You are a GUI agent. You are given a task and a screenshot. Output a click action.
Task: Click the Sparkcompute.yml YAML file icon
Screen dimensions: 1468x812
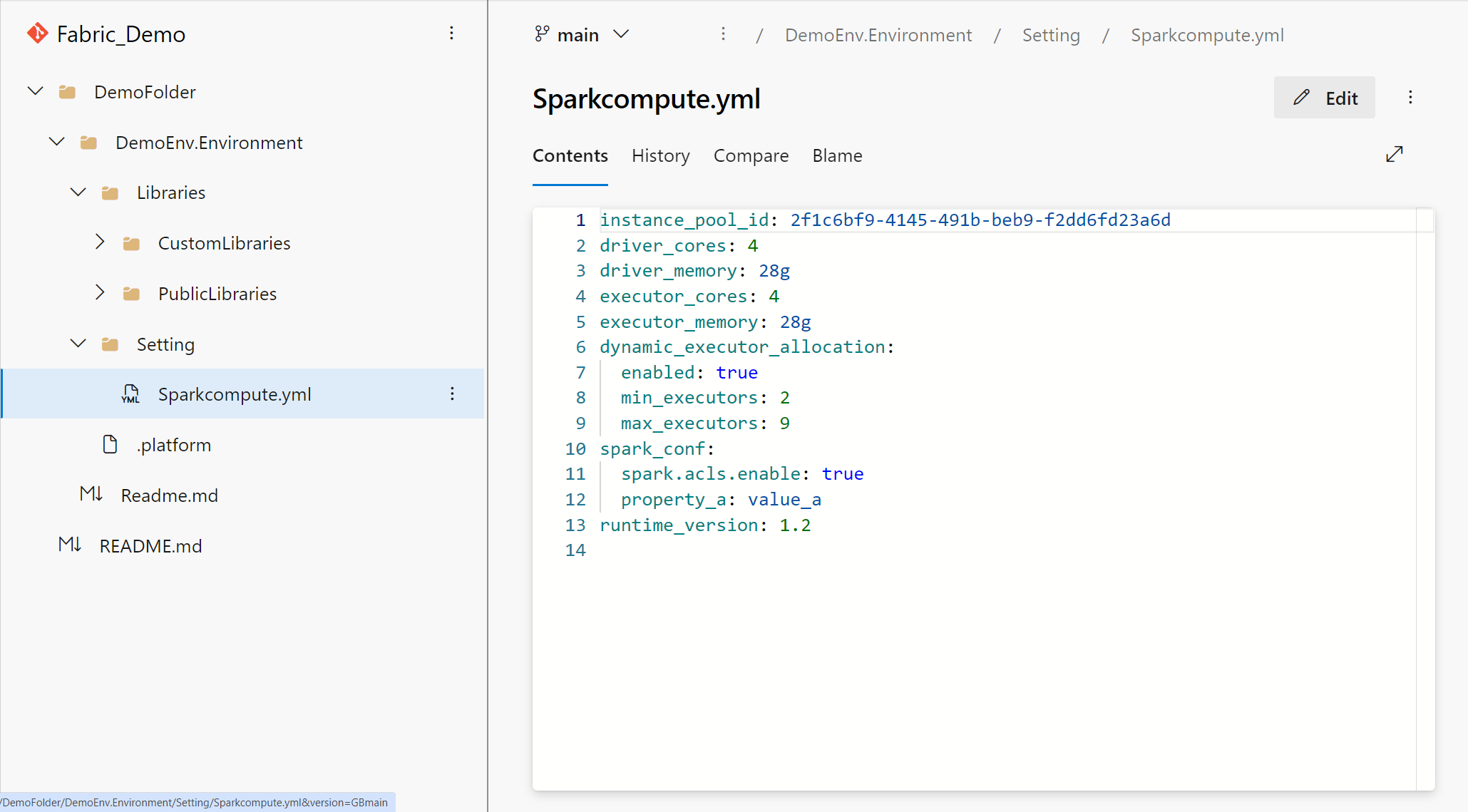point(130,394)
